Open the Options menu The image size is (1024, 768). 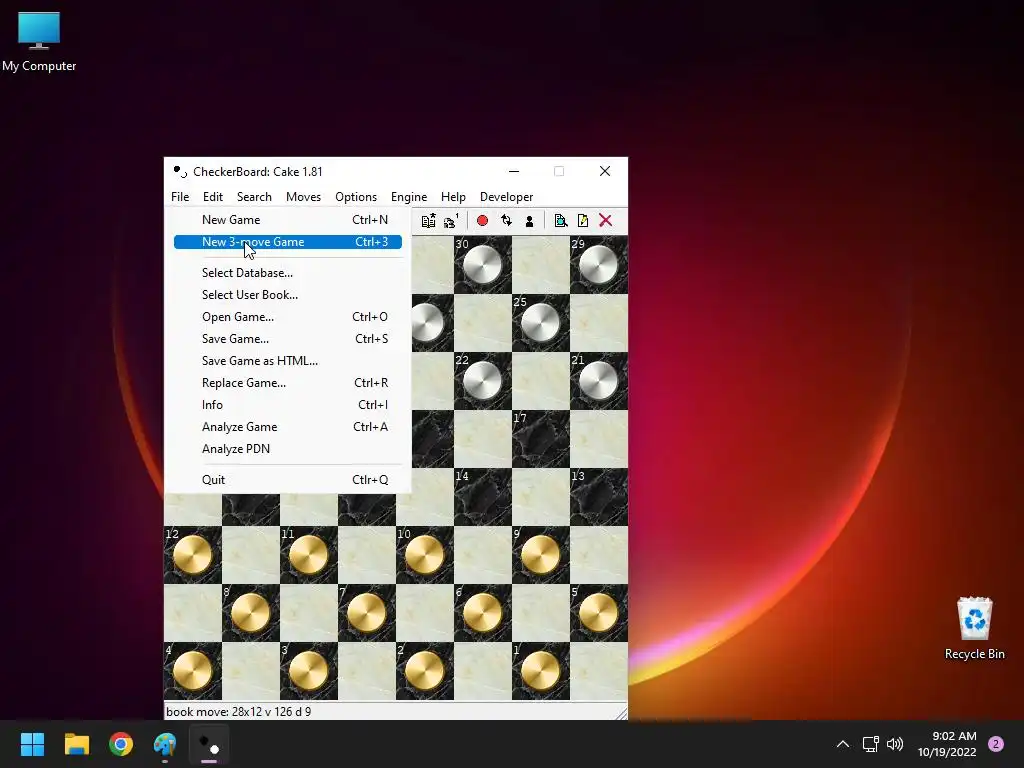[356, 197]
